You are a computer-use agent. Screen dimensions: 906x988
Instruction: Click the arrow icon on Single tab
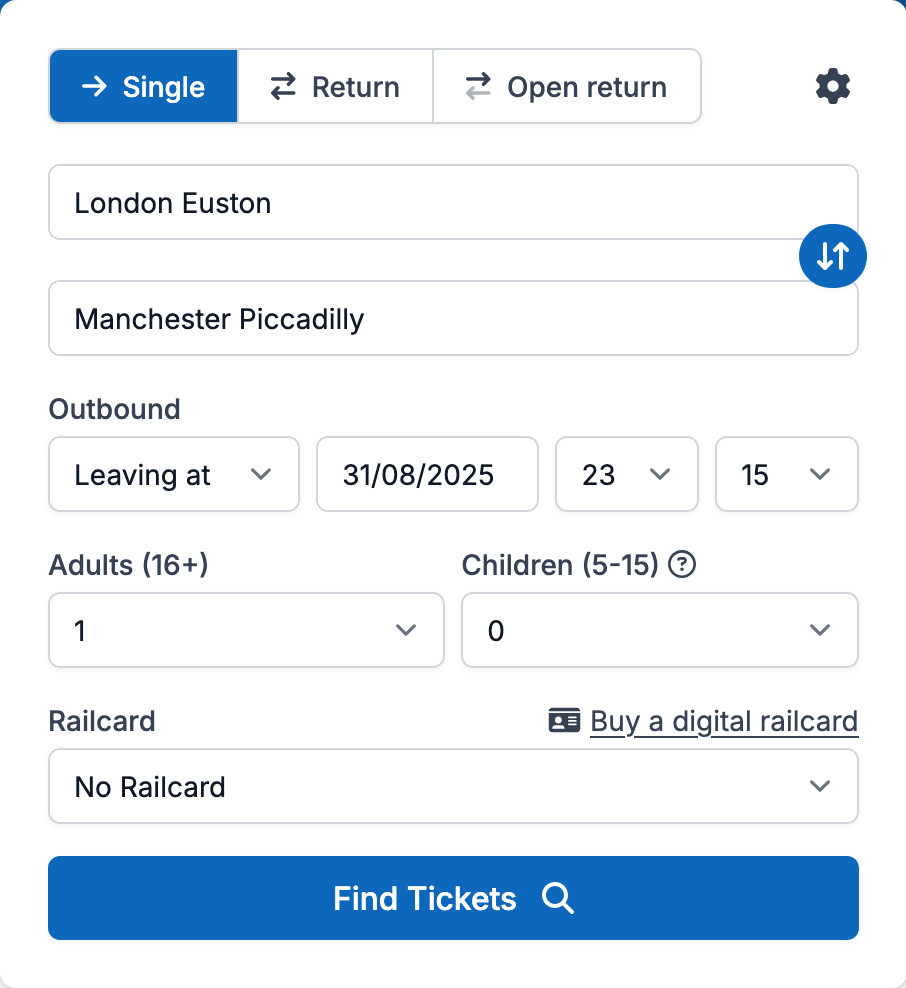point(94,86)
